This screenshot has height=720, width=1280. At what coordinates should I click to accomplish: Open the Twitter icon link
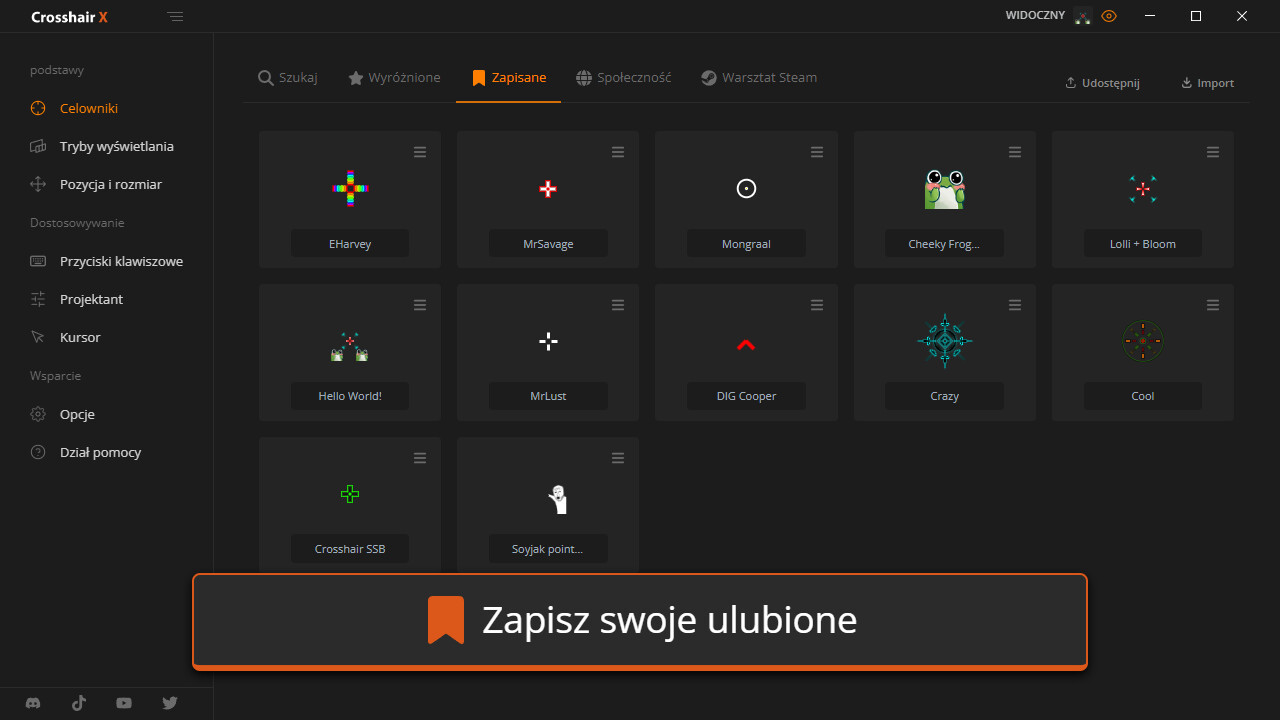click(x=170, y=703)
